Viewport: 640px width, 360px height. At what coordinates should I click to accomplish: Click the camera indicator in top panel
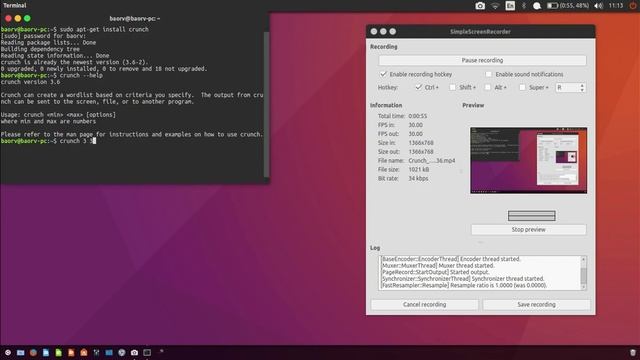coord(480,6)
